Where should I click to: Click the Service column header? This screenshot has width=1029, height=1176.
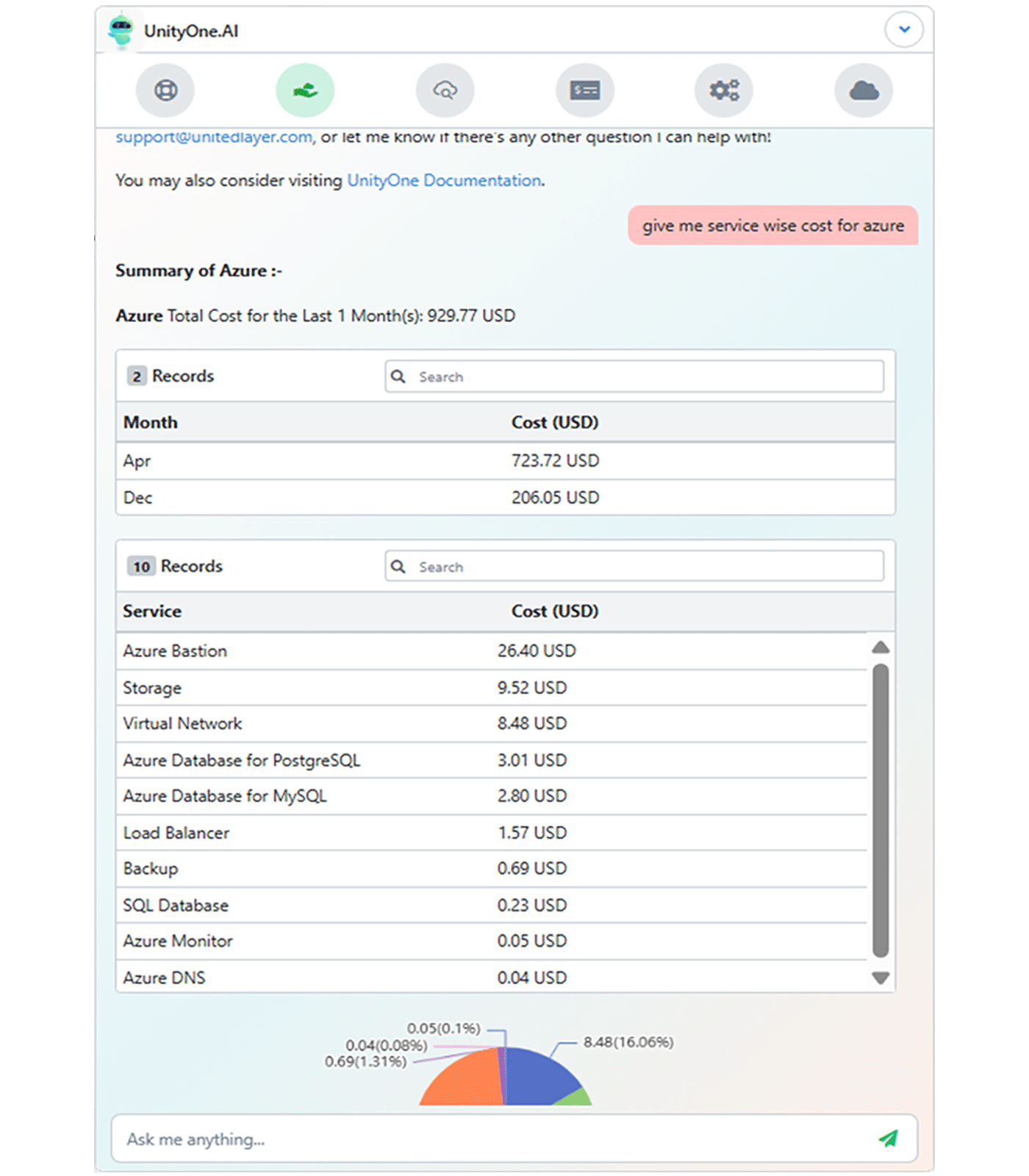(x=152, y=612)
